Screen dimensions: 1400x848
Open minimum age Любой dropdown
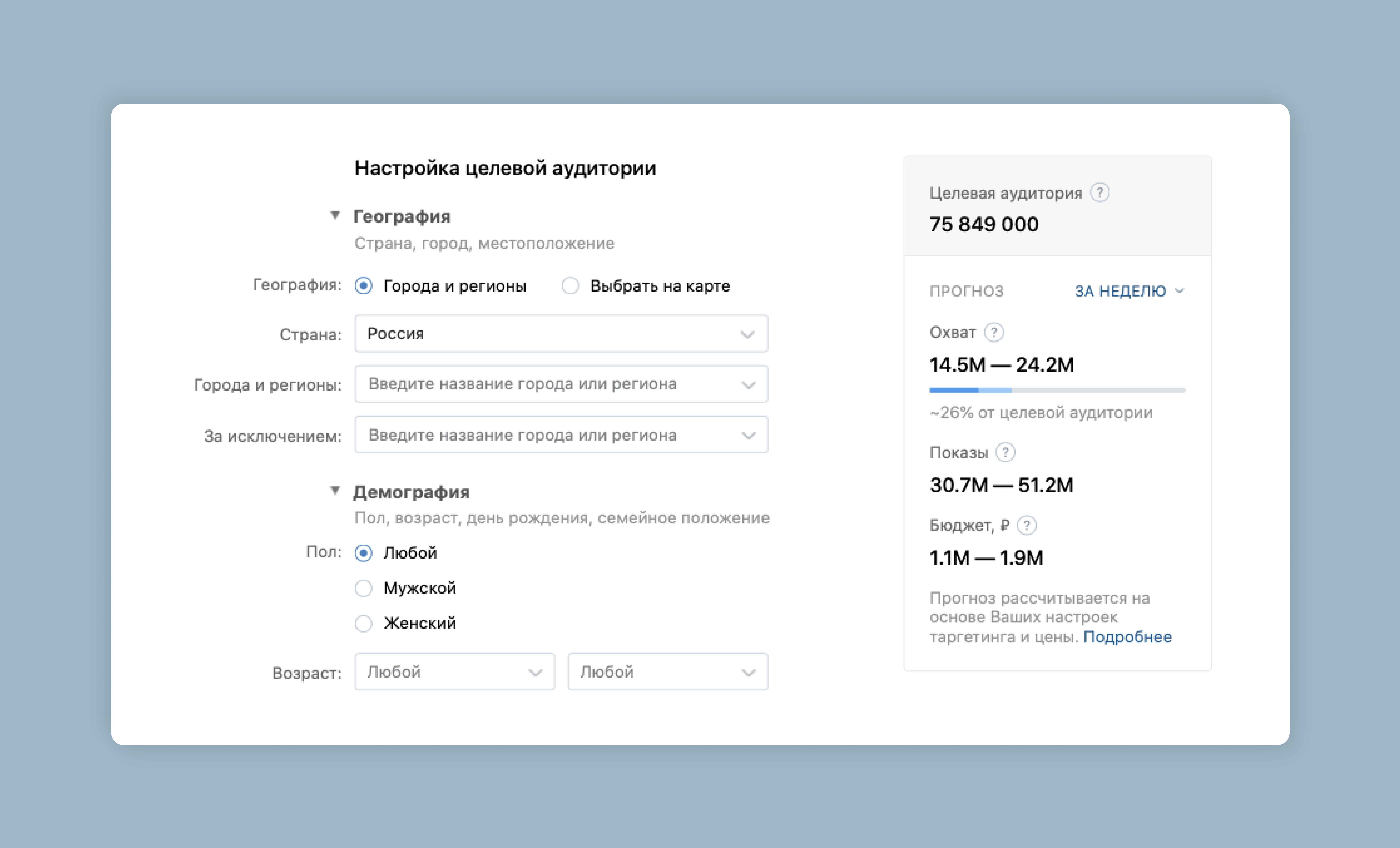pyautogui.click(x=455, y=672)
